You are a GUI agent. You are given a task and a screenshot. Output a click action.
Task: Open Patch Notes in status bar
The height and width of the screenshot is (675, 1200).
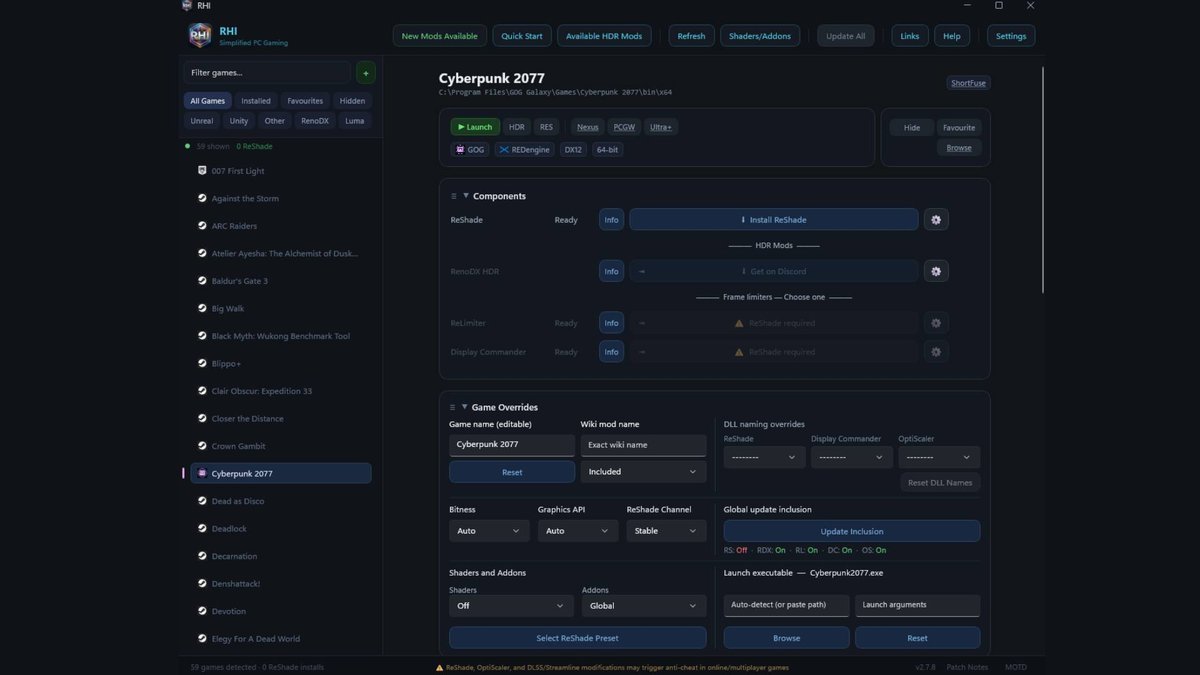(967, 667)
